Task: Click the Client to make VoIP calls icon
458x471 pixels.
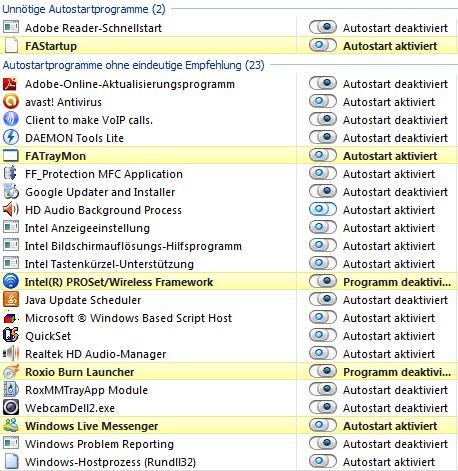Action: point(11,120)
